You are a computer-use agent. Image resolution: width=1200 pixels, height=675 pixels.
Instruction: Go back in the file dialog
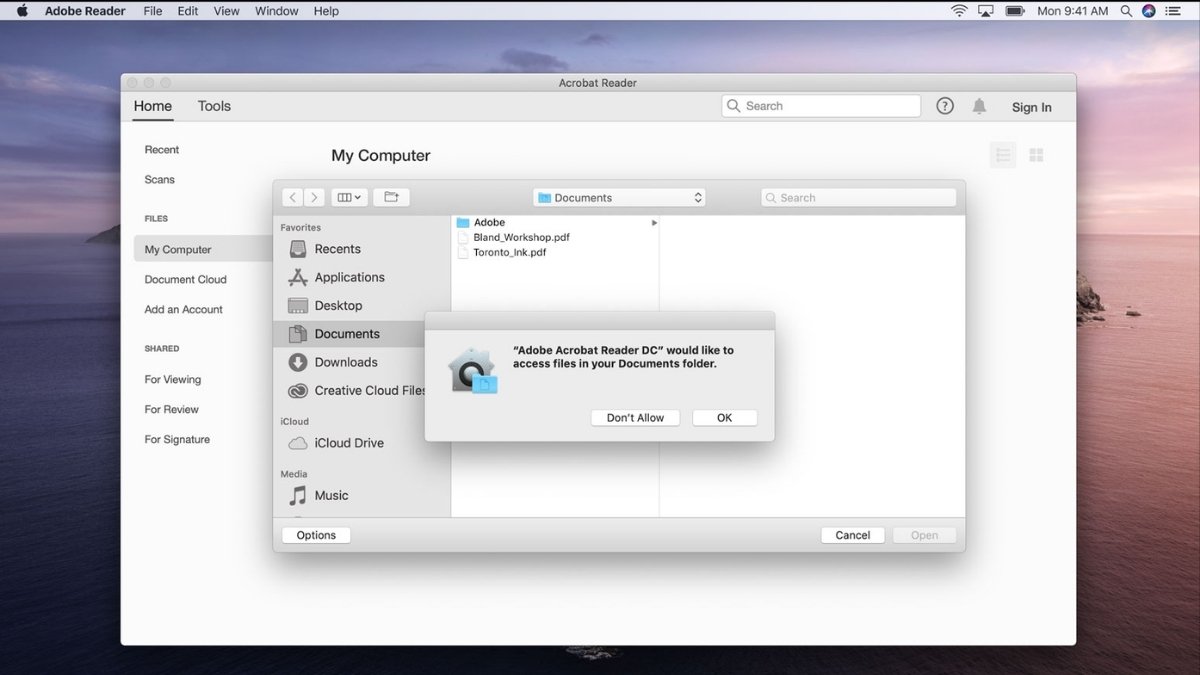pos(292,198)
